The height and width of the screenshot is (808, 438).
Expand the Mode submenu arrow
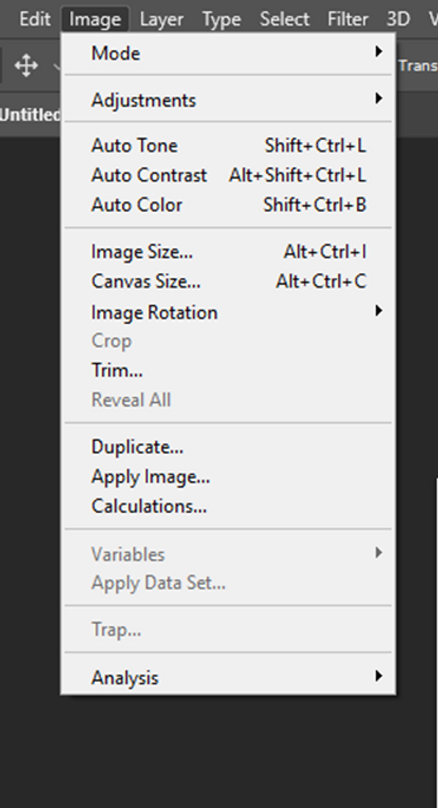click(379, 52)
